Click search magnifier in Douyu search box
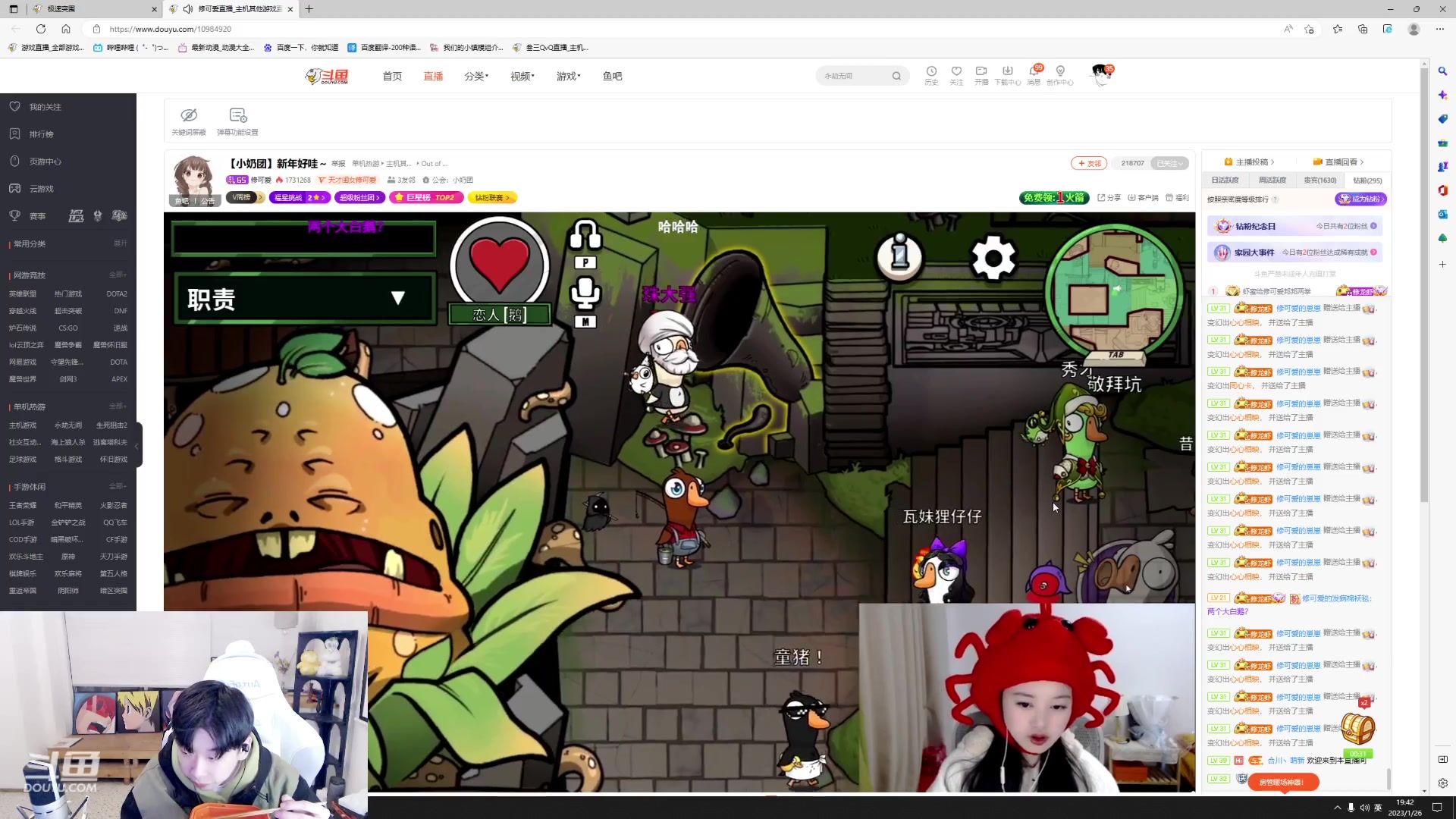Image resolution: width=1456 pixels, height=819 pixels. click(x=896, y=76)
